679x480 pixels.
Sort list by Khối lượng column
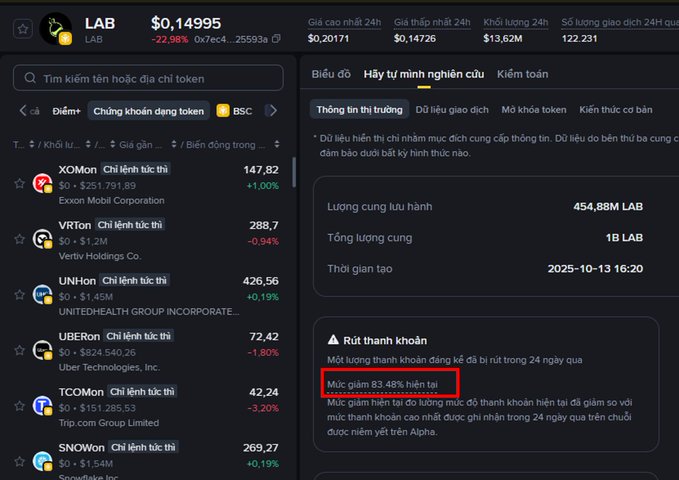88,144
